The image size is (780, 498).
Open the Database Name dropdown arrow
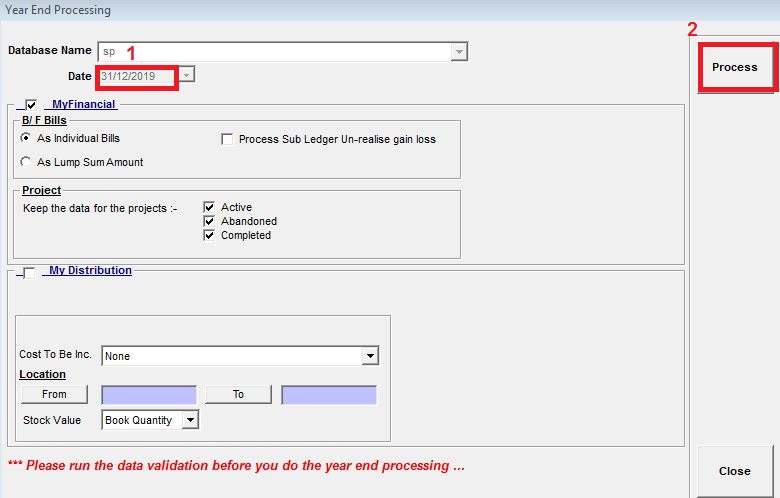459,51
